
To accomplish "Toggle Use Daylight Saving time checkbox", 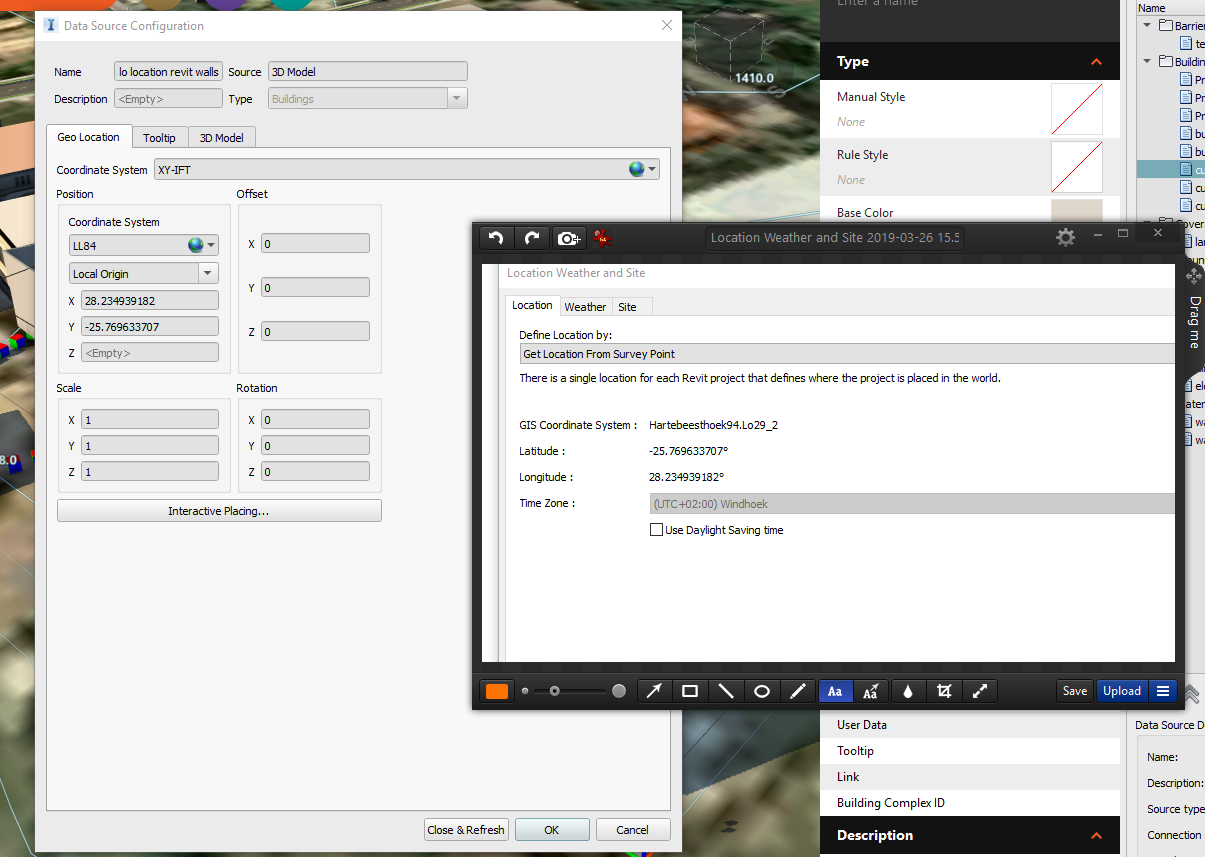I will point(657,530).
